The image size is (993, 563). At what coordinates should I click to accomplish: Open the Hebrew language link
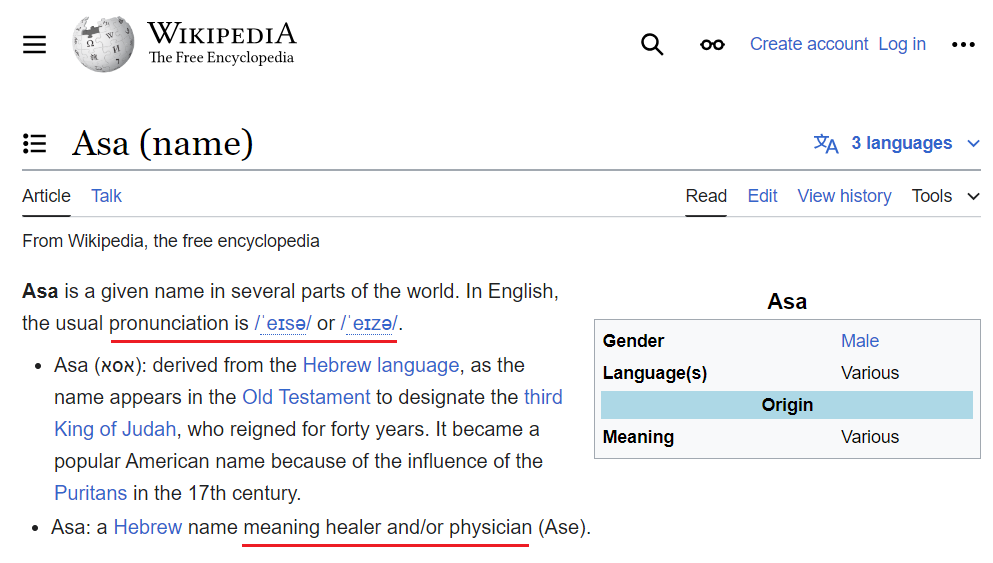pyautogui.click(x=381, y=365)
